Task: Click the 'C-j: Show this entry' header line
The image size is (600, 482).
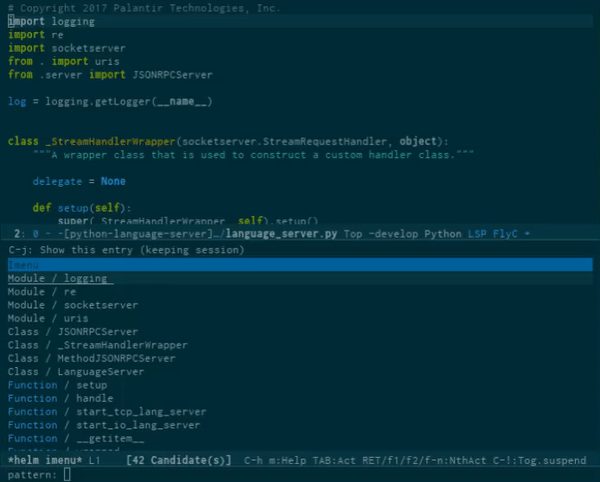Action: coord(126,250)
